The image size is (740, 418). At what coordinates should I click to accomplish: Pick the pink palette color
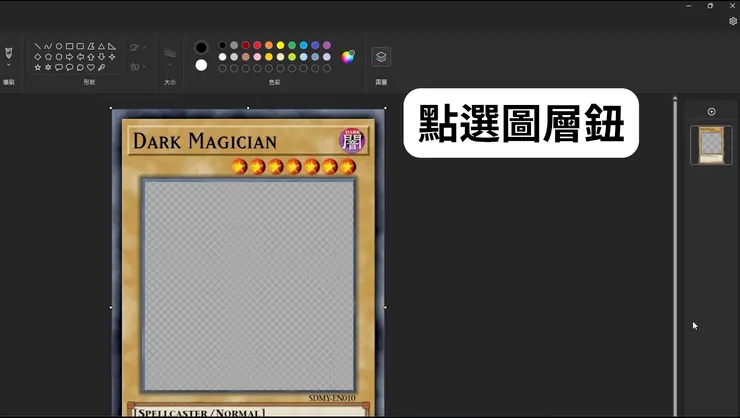point(257,57)
